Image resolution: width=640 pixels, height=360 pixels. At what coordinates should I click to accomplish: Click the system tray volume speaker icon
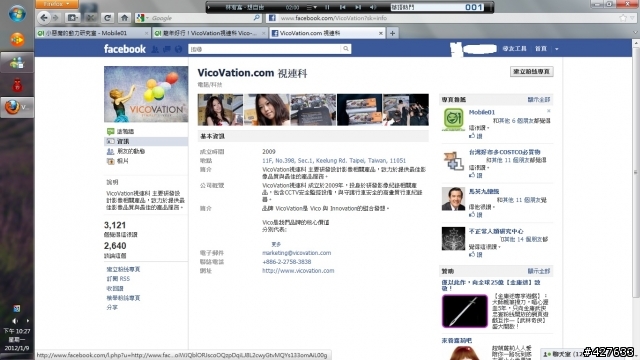(x=15, y=321)
